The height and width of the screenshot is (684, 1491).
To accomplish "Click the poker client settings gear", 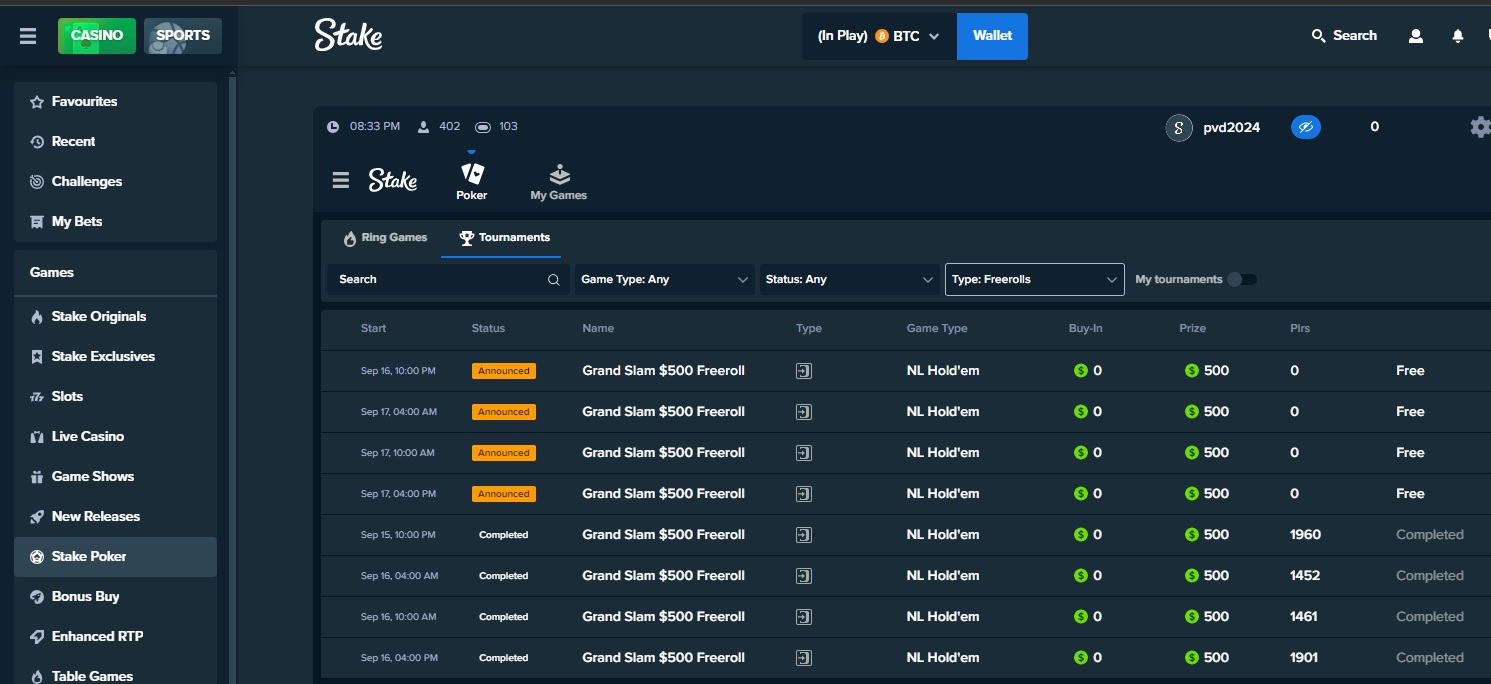I will coord(1480,127).
